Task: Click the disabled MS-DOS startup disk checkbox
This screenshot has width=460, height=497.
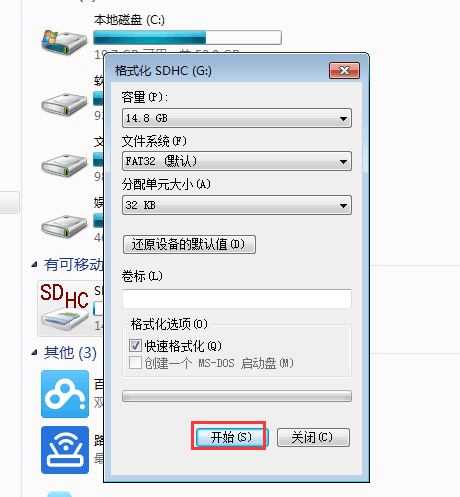Action: coord(135,363)
